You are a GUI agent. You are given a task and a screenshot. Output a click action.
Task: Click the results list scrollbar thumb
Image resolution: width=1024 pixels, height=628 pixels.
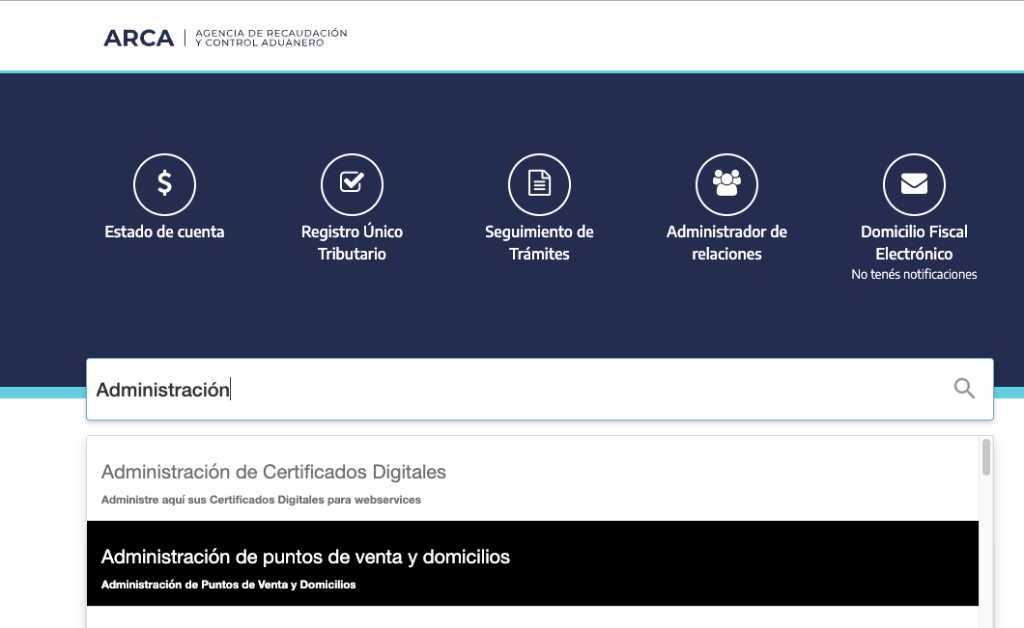coord(986,457)
